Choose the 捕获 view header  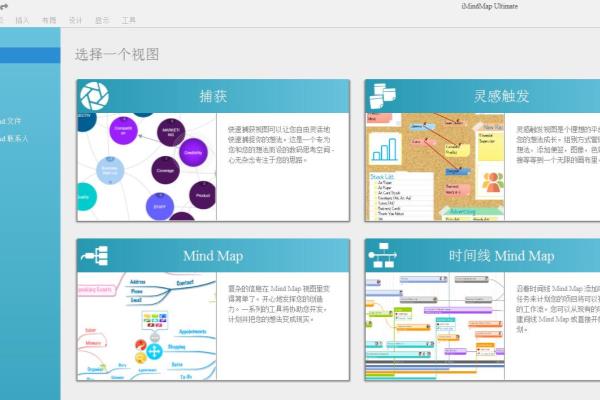[213, 96]
